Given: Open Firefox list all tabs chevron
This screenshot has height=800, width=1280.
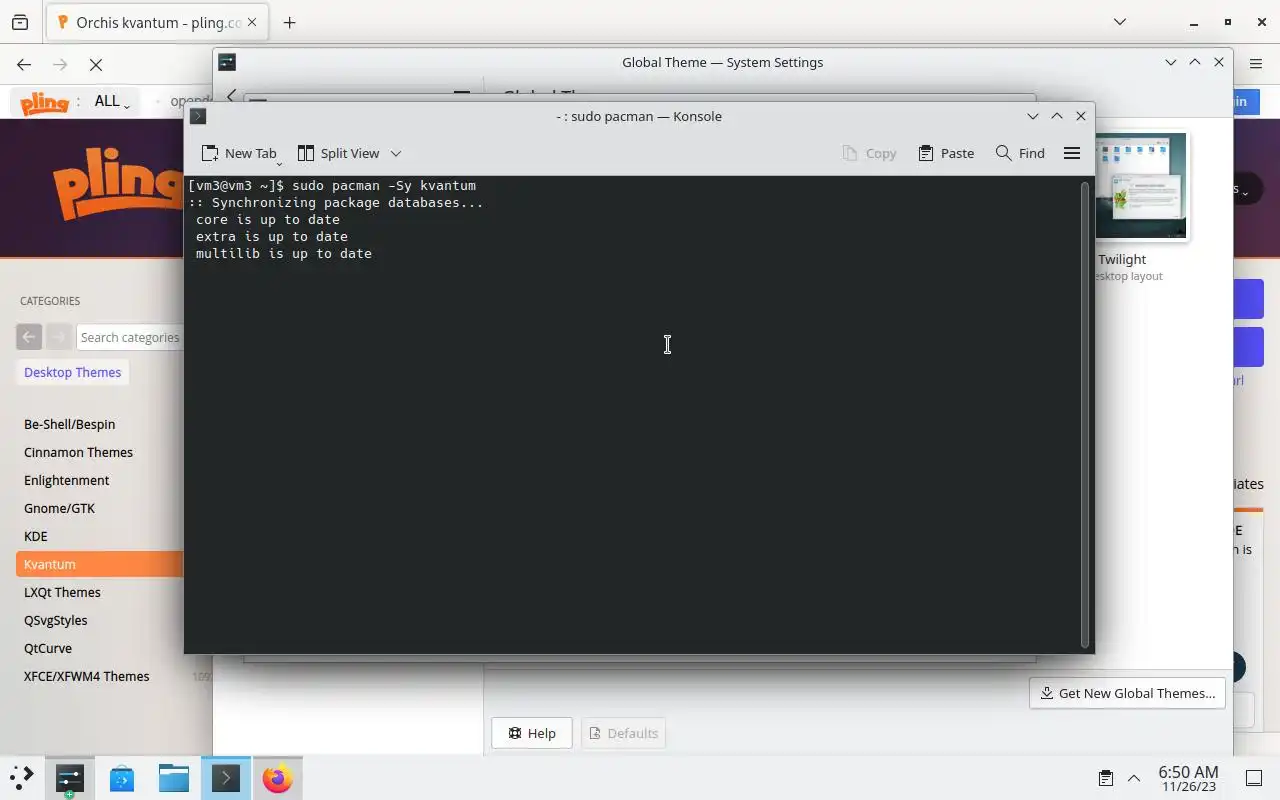Looking at the screenshot, I should pyautogui.click(x=1120, y=22).
